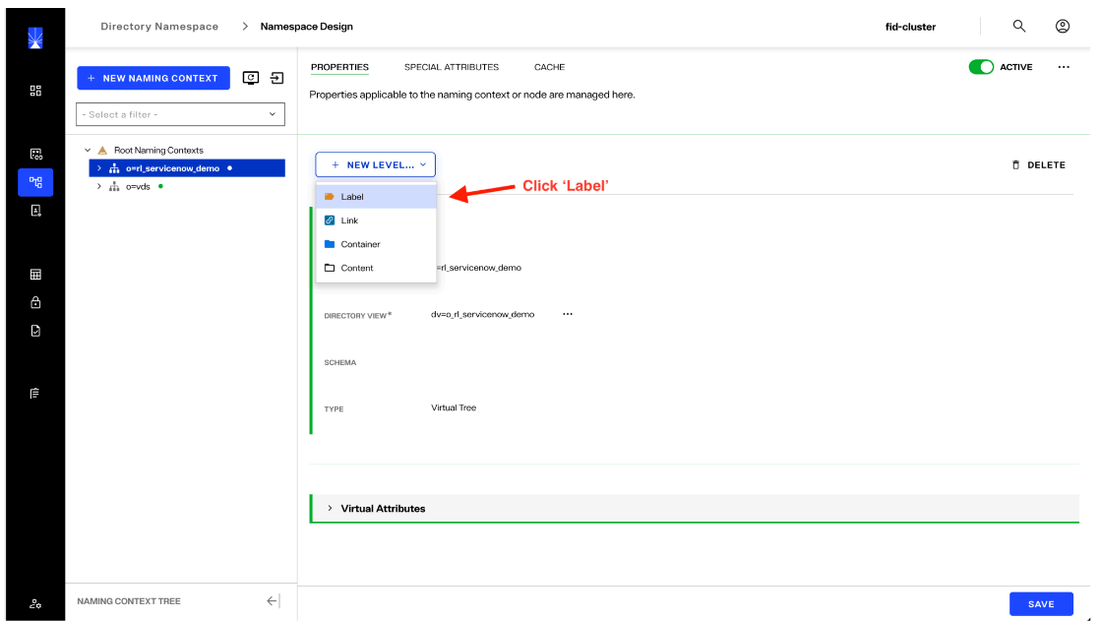Viewport: 1100px width, 627px height.
Task: Open the import/download page icon in sidebar
Action: point(35,210)
